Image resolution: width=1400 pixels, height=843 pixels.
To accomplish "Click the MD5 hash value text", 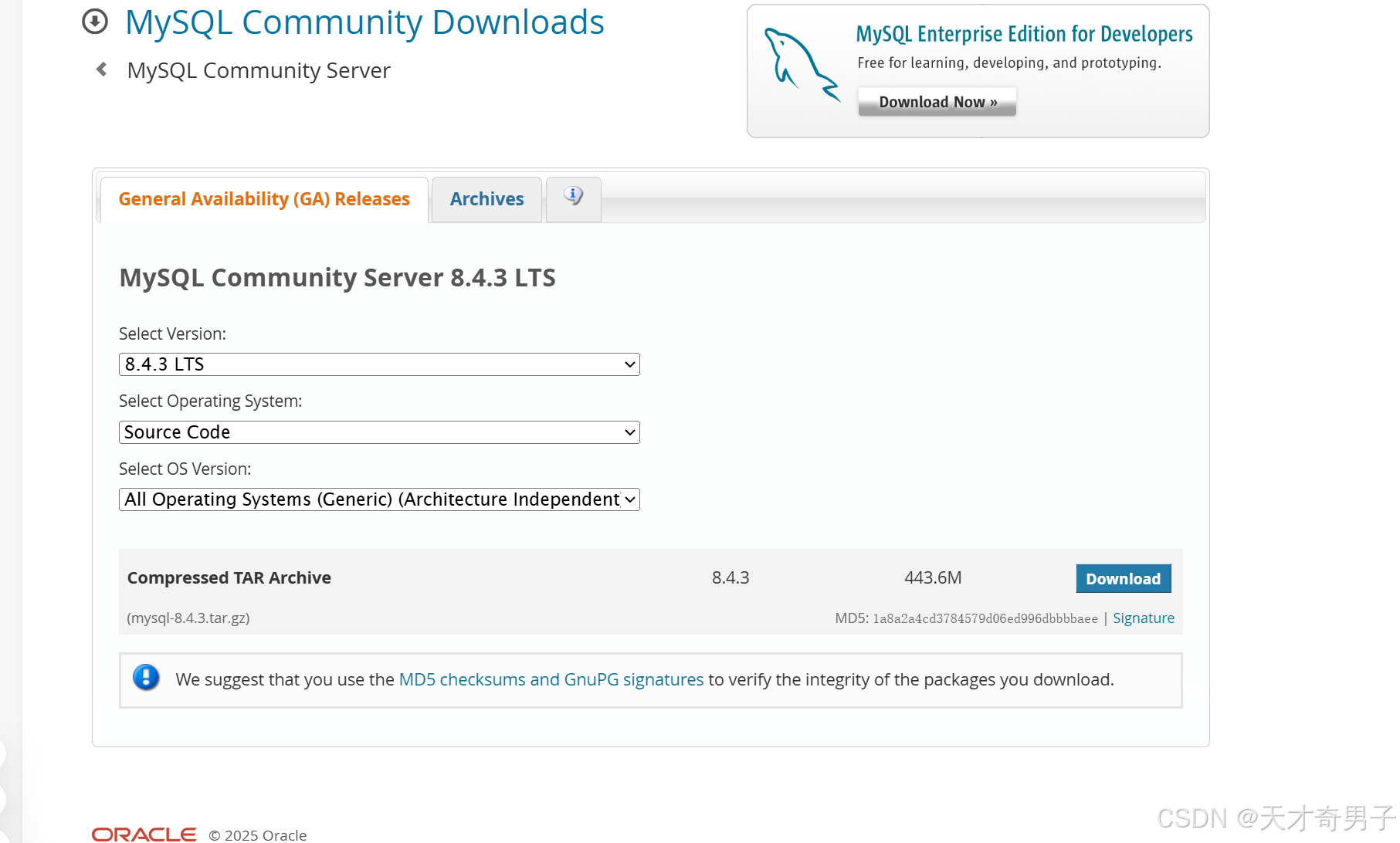I will click(x=985, y=618).
